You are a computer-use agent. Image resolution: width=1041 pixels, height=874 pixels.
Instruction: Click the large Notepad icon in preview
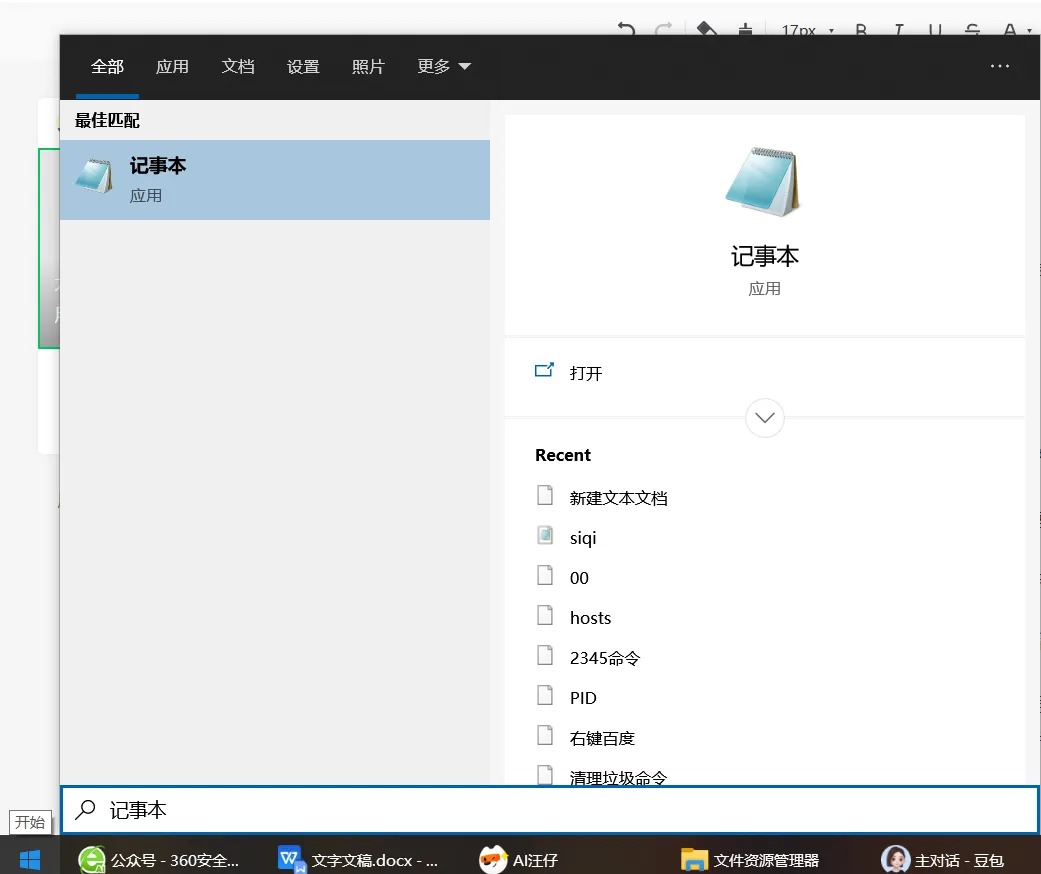(763, 181)
